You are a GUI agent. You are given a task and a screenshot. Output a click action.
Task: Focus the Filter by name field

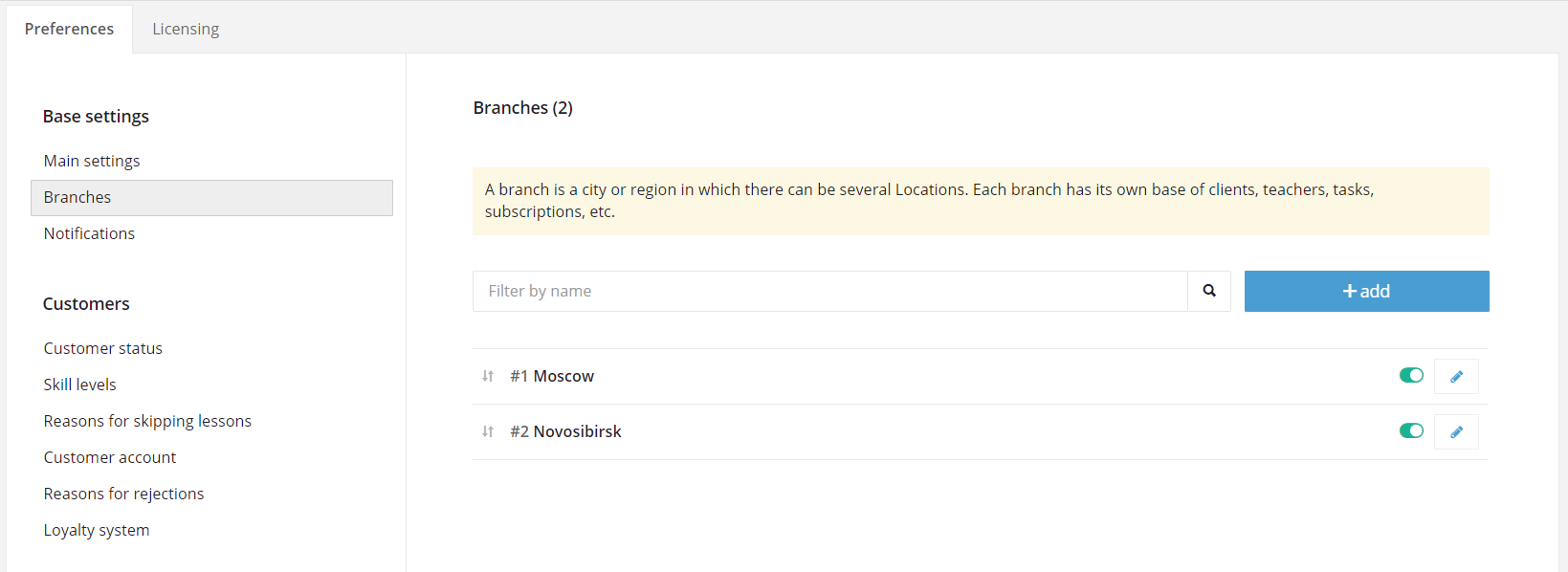[x=829, y=291]
